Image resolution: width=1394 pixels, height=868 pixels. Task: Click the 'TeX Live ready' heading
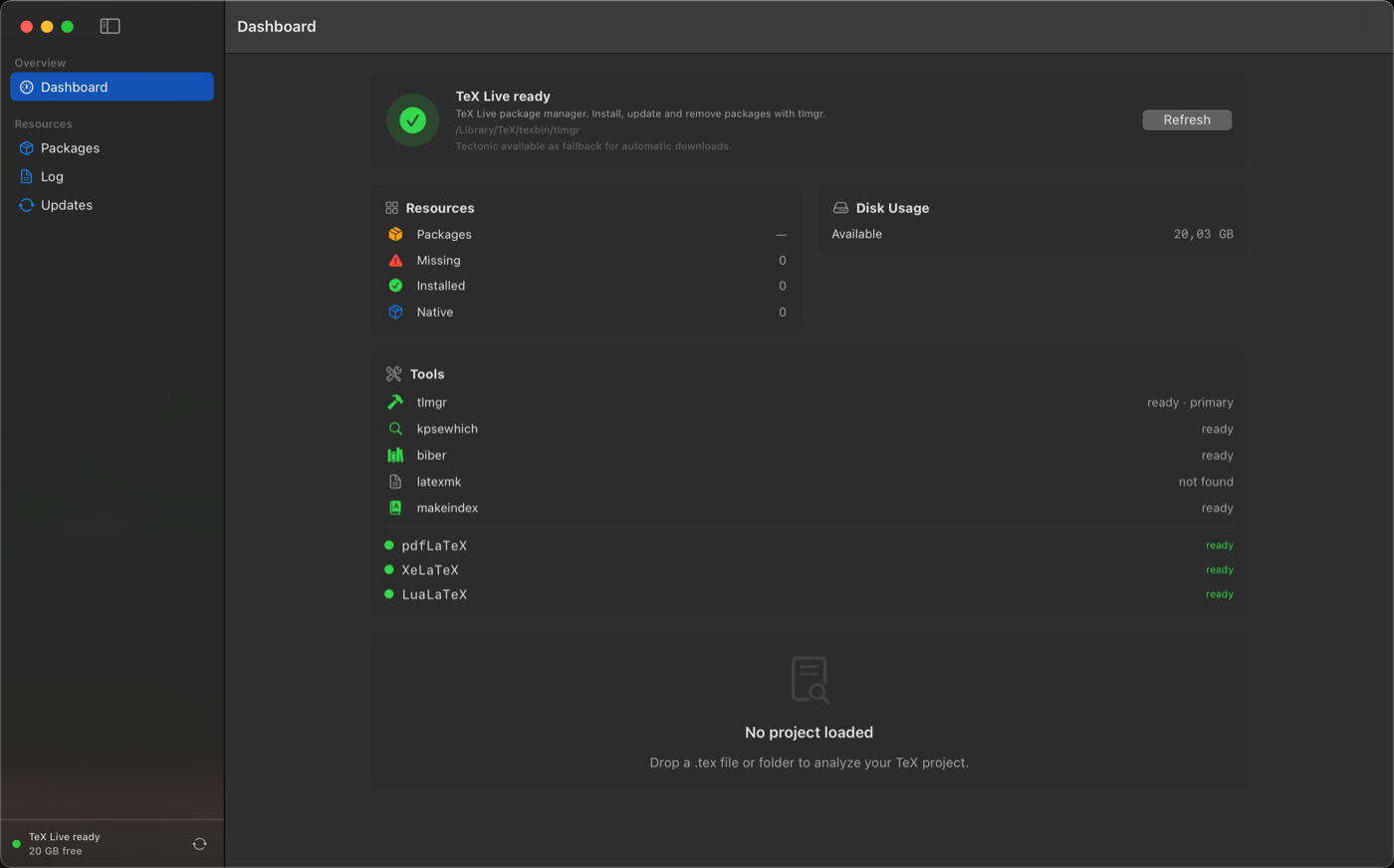(503, 97)
